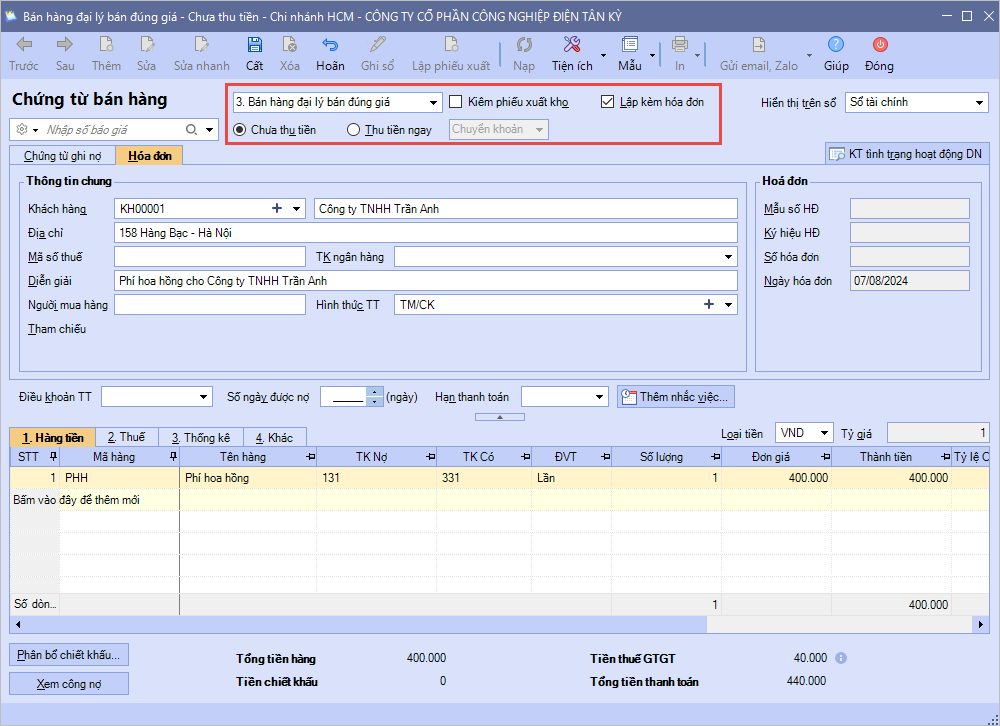The image size is (1000, 726).
Task: Uncheck Lập kèm hóa đơn checkbox
Action: click(x=608, y=102)
